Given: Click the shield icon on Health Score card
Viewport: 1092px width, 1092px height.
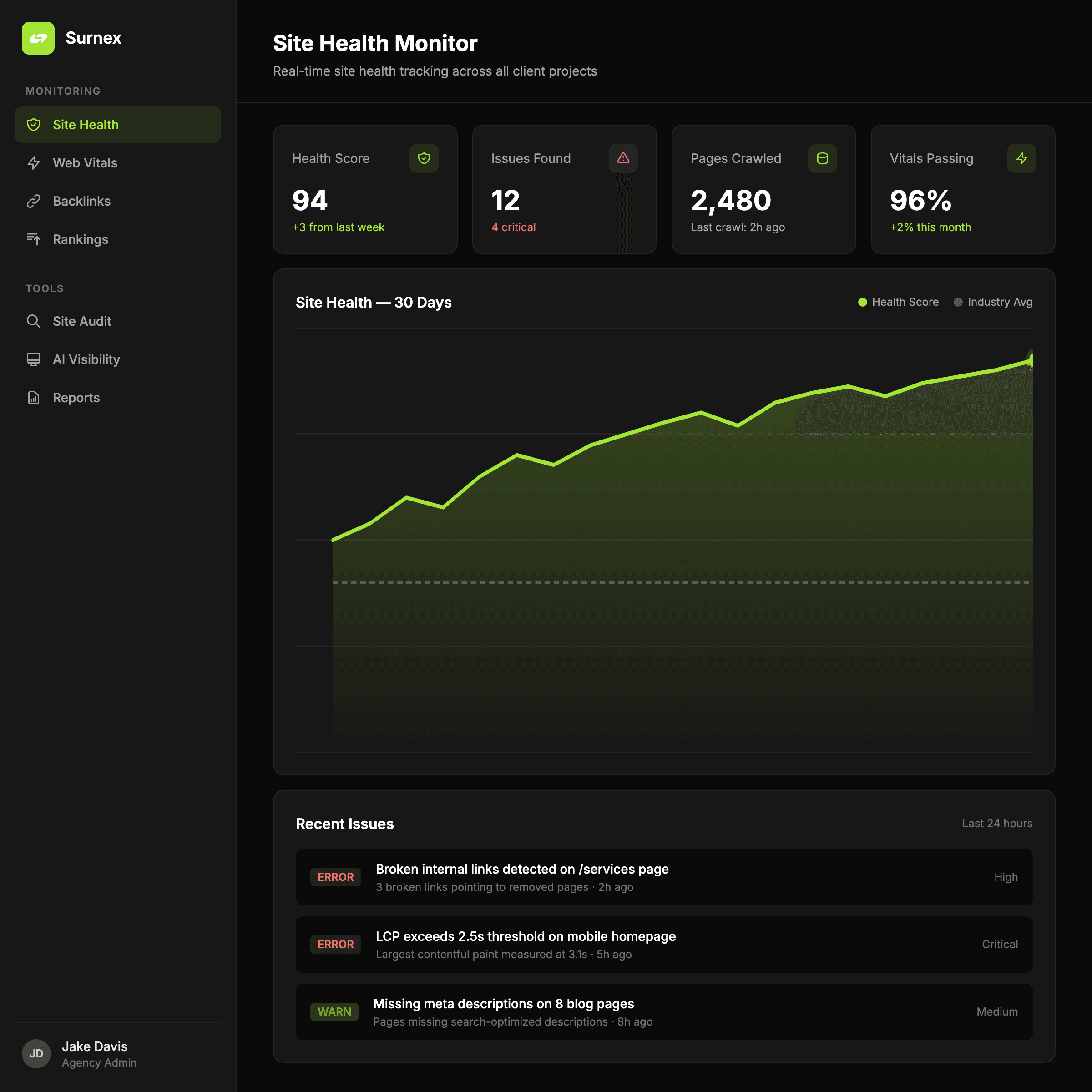Looking at the screenshot, I should (424, 158).
